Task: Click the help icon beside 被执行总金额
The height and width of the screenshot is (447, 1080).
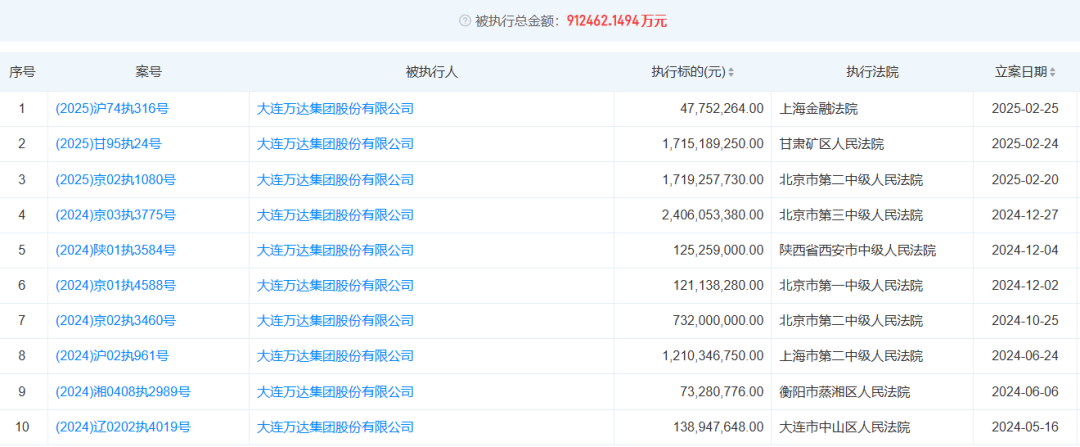Action: [x=464, y=21]
